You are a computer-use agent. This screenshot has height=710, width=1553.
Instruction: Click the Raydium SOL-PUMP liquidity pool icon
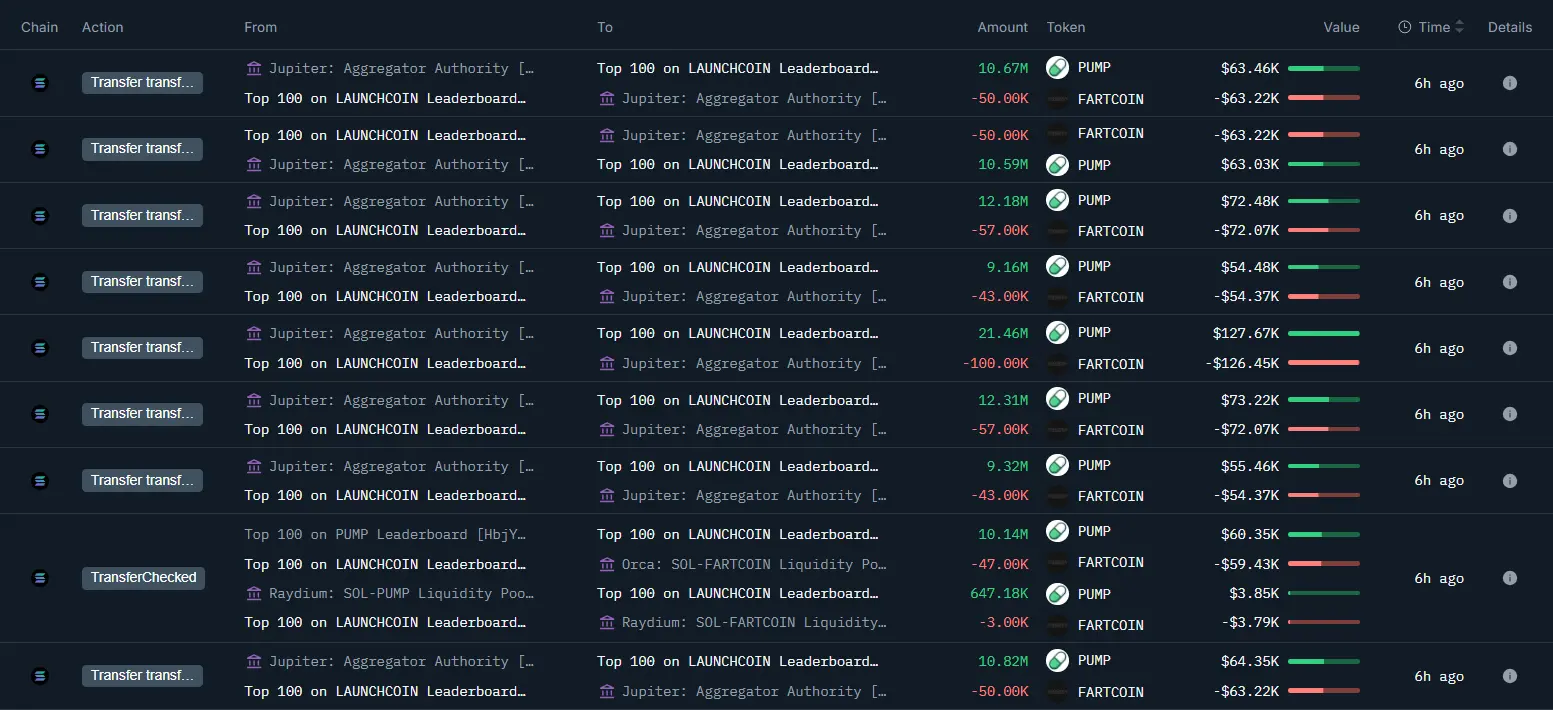253,593
